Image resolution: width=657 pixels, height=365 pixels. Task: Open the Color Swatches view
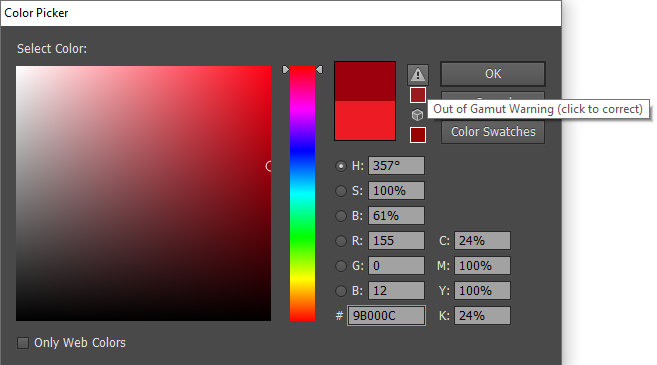(x=493, y=132)
